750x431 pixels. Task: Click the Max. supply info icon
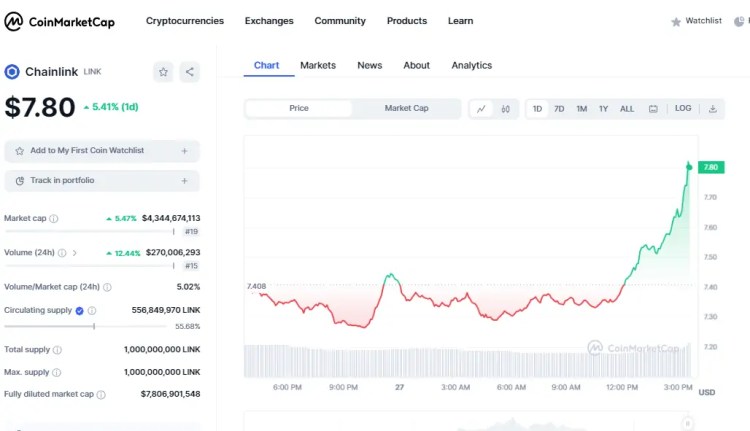[56, 372]
